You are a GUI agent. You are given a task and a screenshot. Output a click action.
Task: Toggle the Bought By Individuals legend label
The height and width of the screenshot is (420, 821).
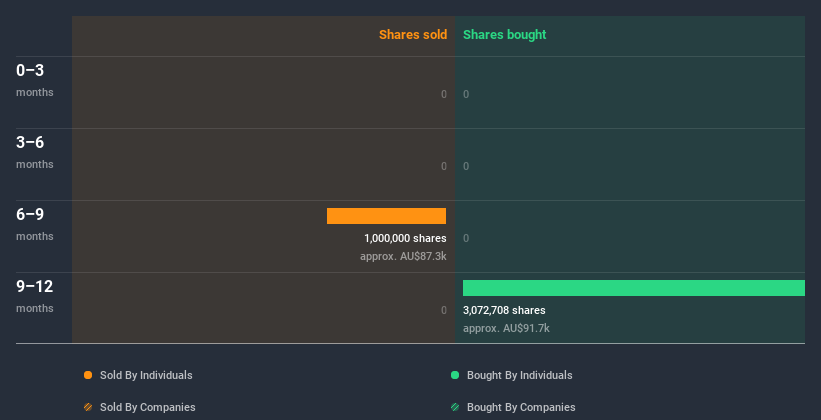coord(519,375)
